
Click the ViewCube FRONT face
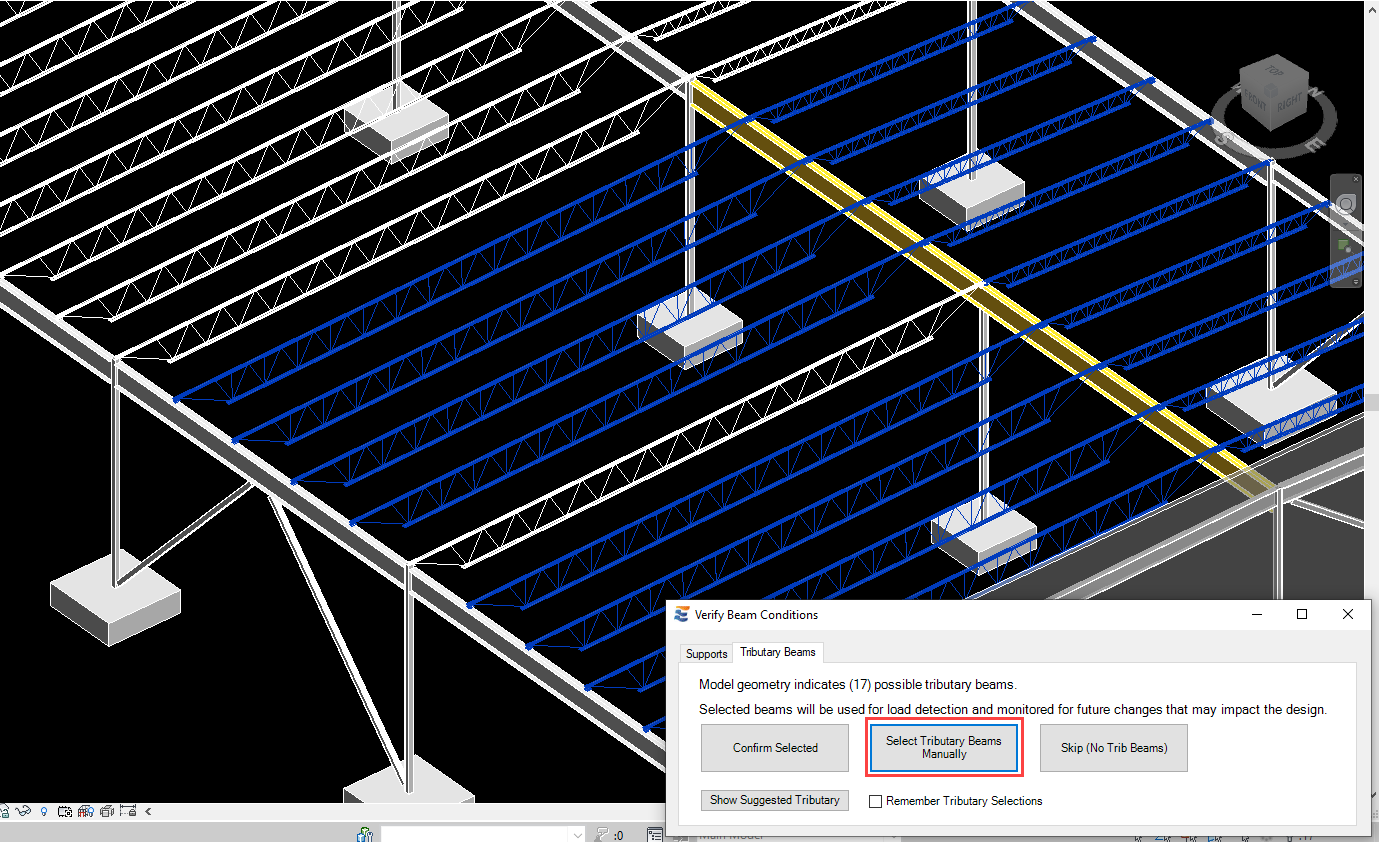point(1255,104)
